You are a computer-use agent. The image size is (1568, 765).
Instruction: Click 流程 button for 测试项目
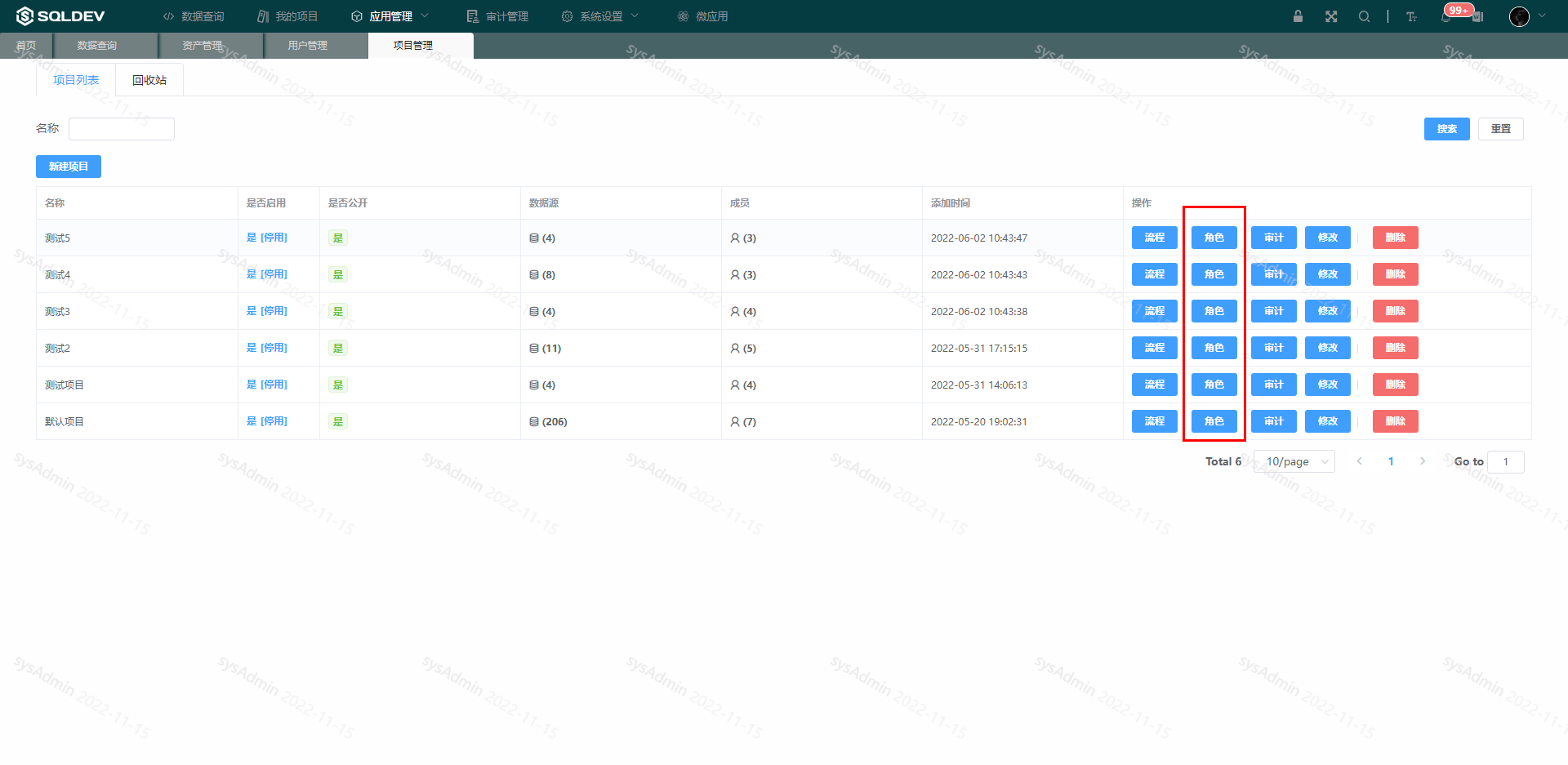pos(1155,385)
